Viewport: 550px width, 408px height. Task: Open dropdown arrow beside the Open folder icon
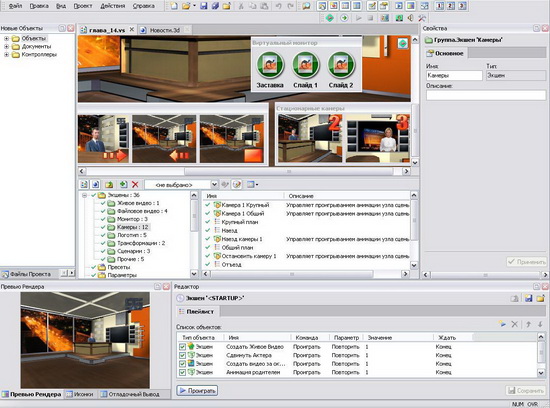coord(194,6)
